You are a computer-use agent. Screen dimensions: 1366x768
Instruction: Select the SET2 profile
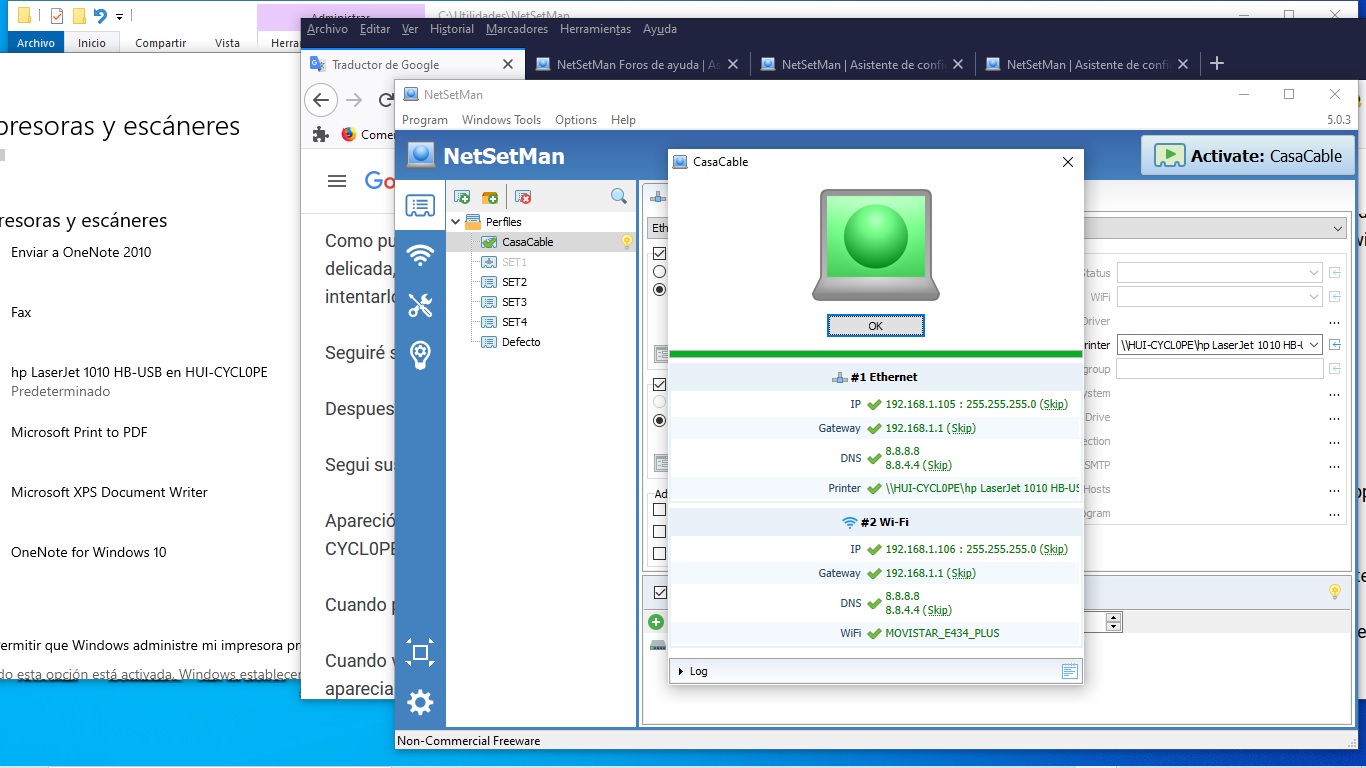514,282
